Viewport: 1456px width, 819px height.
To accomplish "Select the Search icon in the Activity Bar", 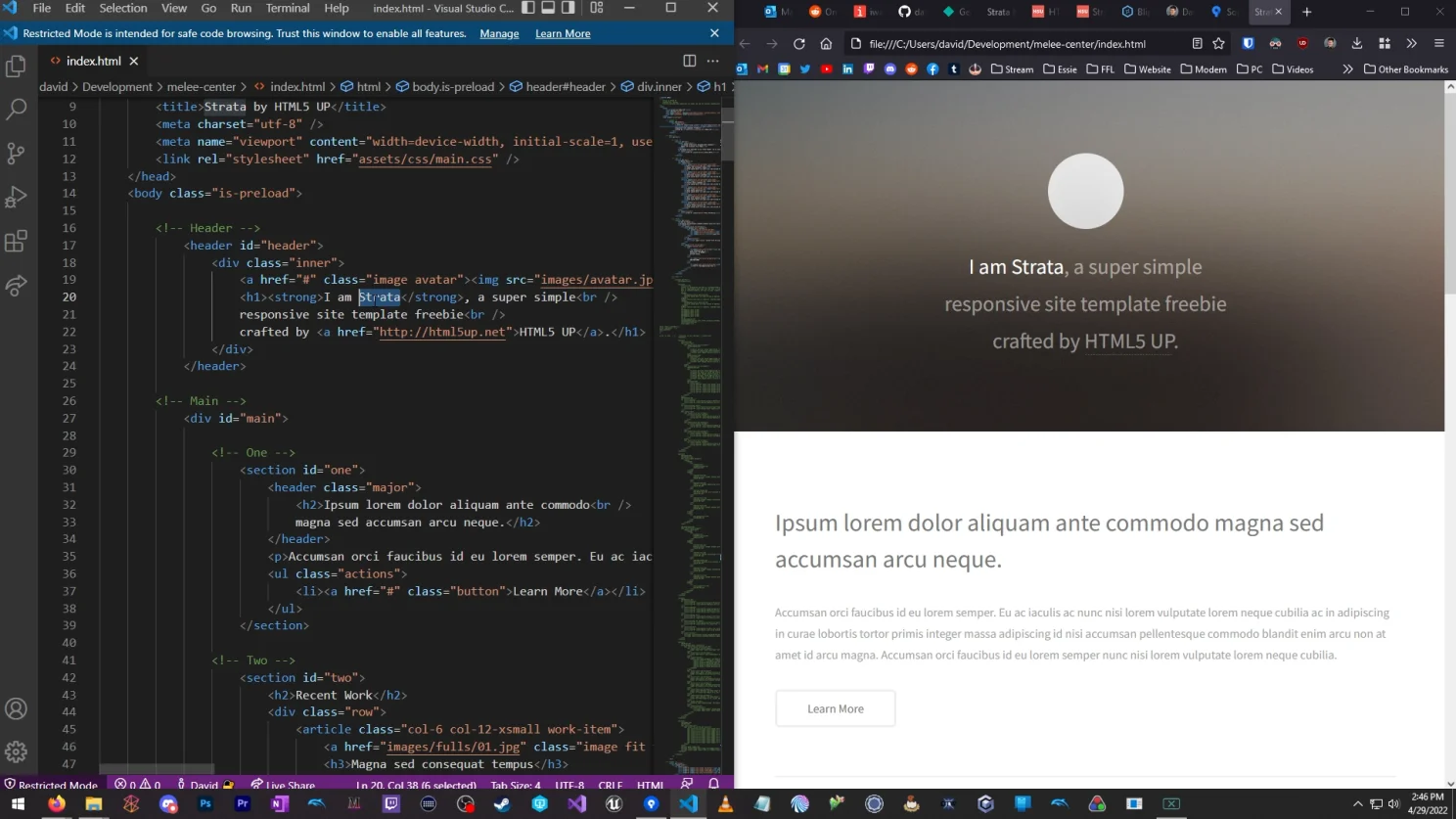I will point(15,109).
